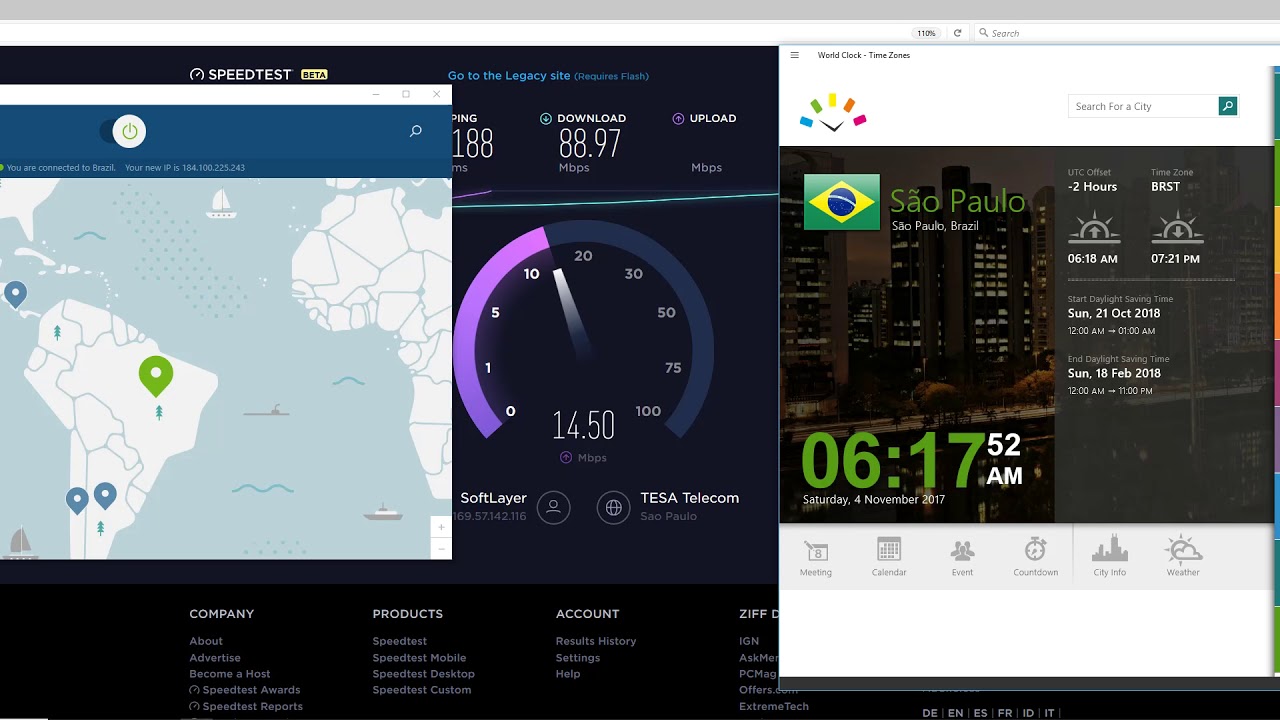
Task: Open the Speedtest Desktop product link
Action: click(424, 674)
